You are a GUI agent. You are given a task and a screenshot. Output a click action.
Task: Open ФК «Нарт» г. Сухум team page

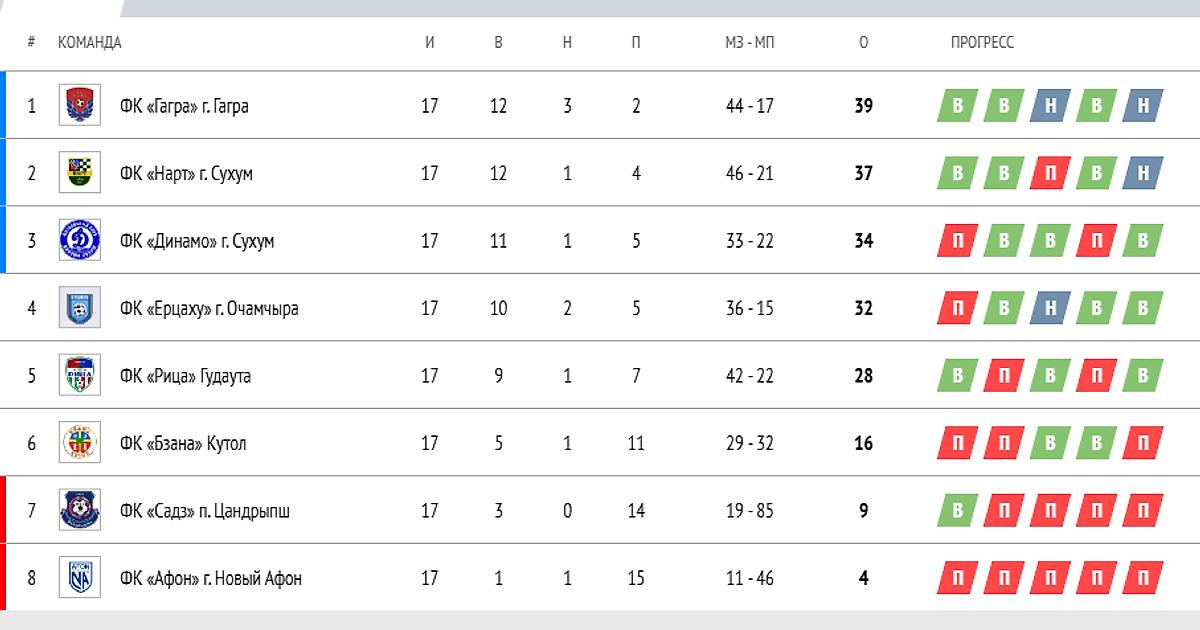coord(186,173)
